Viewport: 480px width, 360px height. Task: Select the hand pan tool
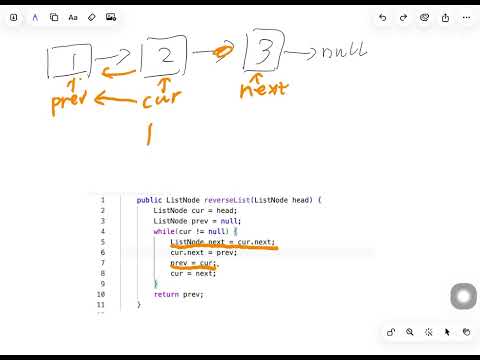click(x=466, y=332)
